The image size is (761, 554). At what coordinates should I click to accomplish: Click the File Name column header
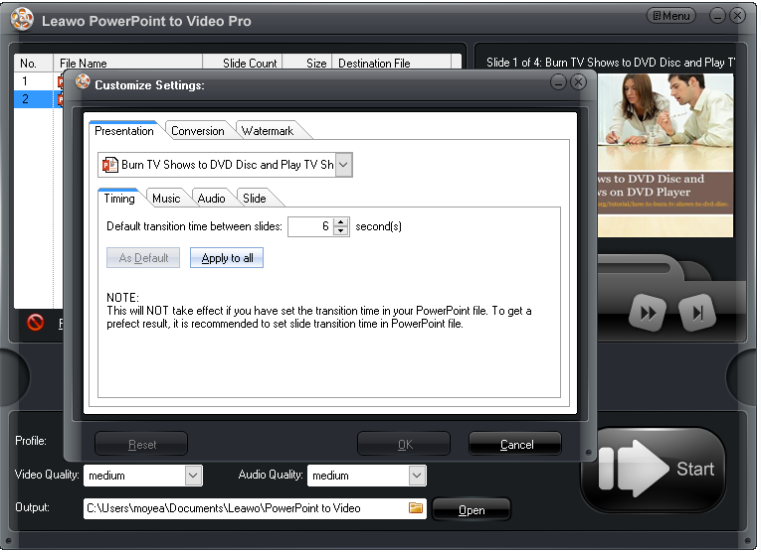pyautogui.click(x=128, y=63)
